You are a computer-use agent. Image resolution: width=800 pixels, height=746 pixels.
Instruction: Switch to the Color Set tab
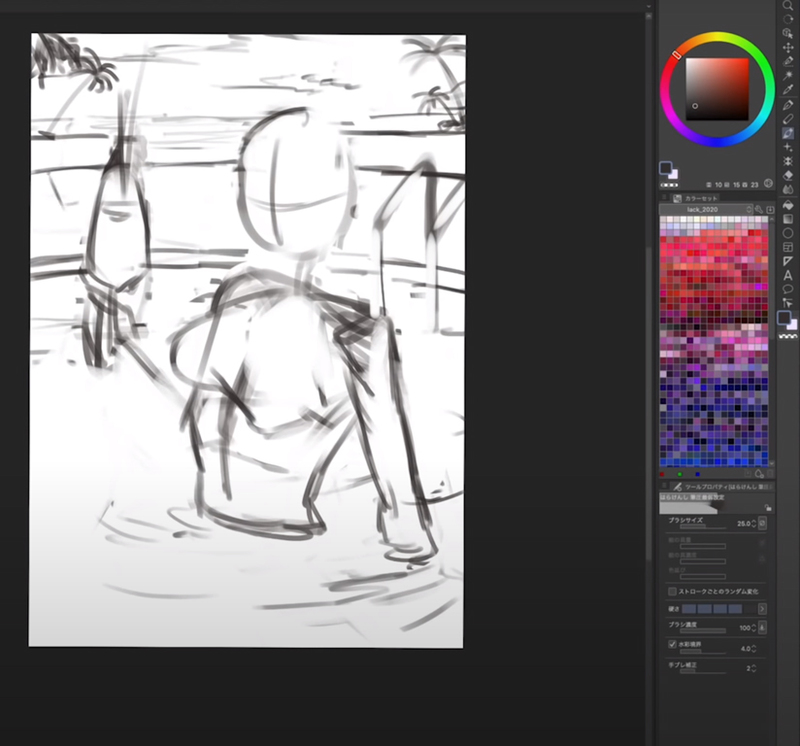(703, 198)
